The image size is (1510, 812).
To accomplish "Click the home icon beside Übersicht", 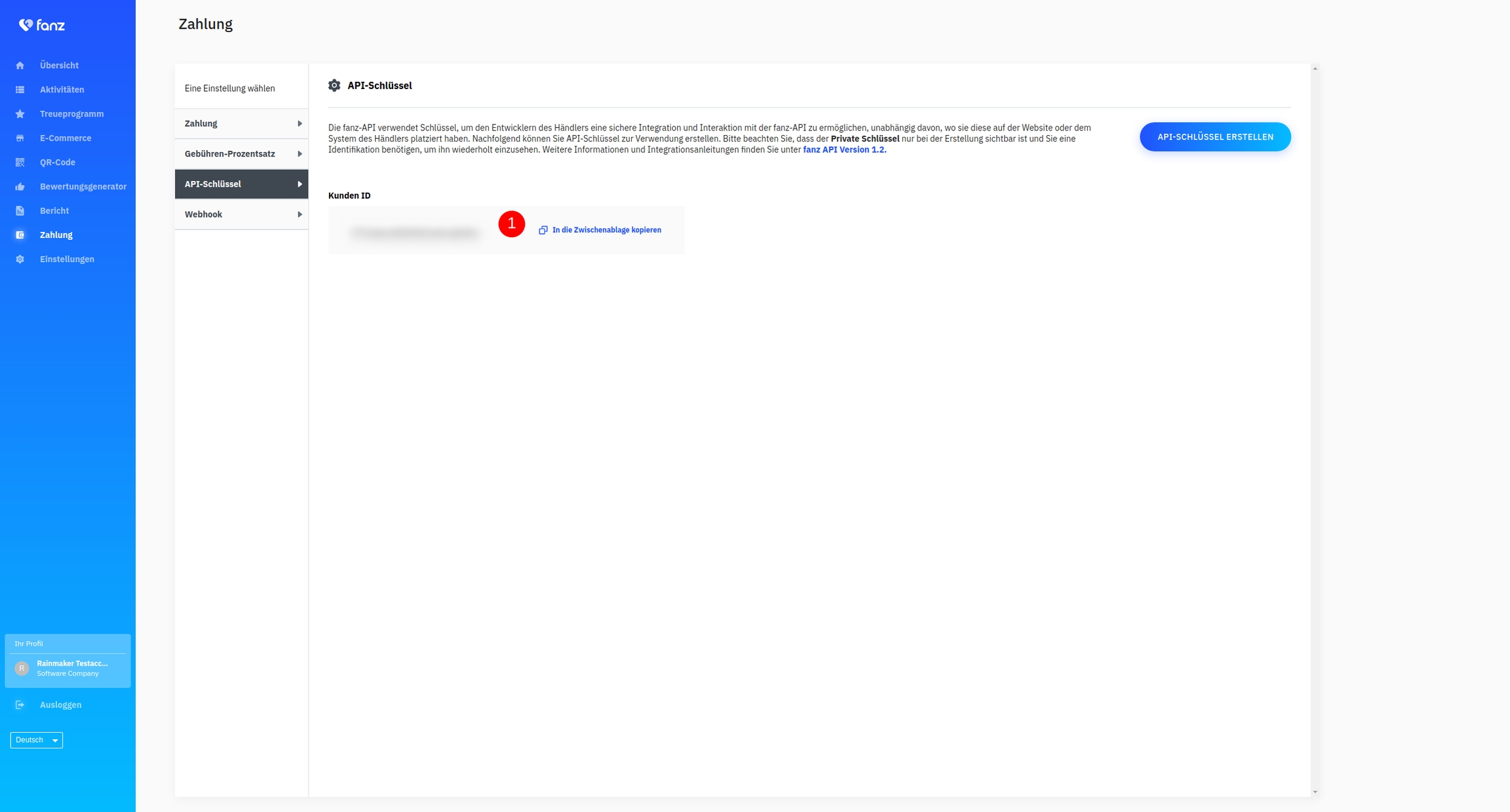I will (x=20, y=66).
